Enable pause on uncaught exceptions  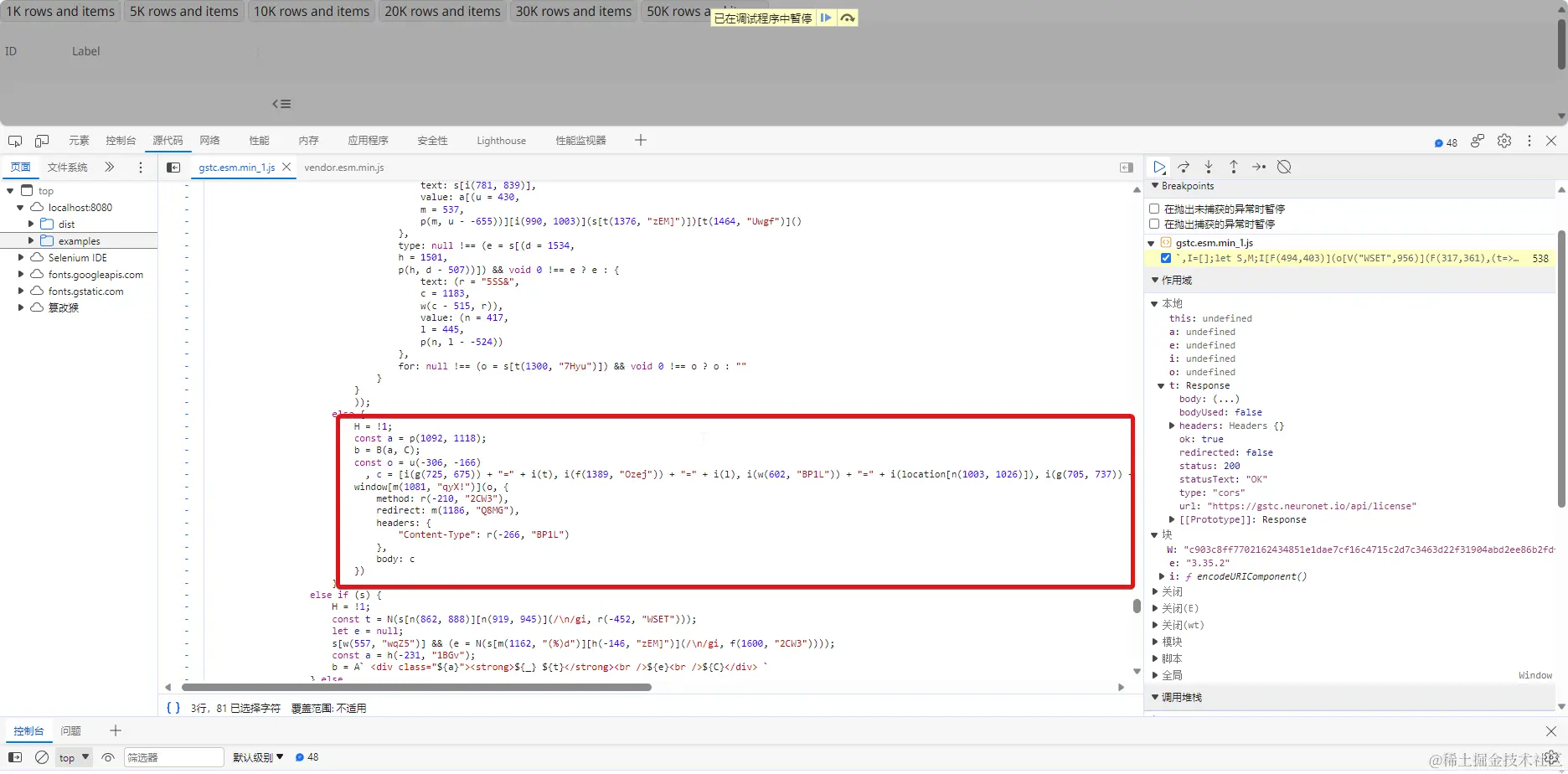tap(1154, 209)
